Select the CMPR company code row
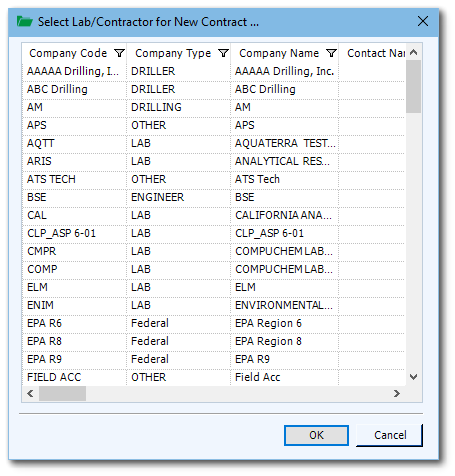This screenshot has height=476, width=455. tap(74, 251)
